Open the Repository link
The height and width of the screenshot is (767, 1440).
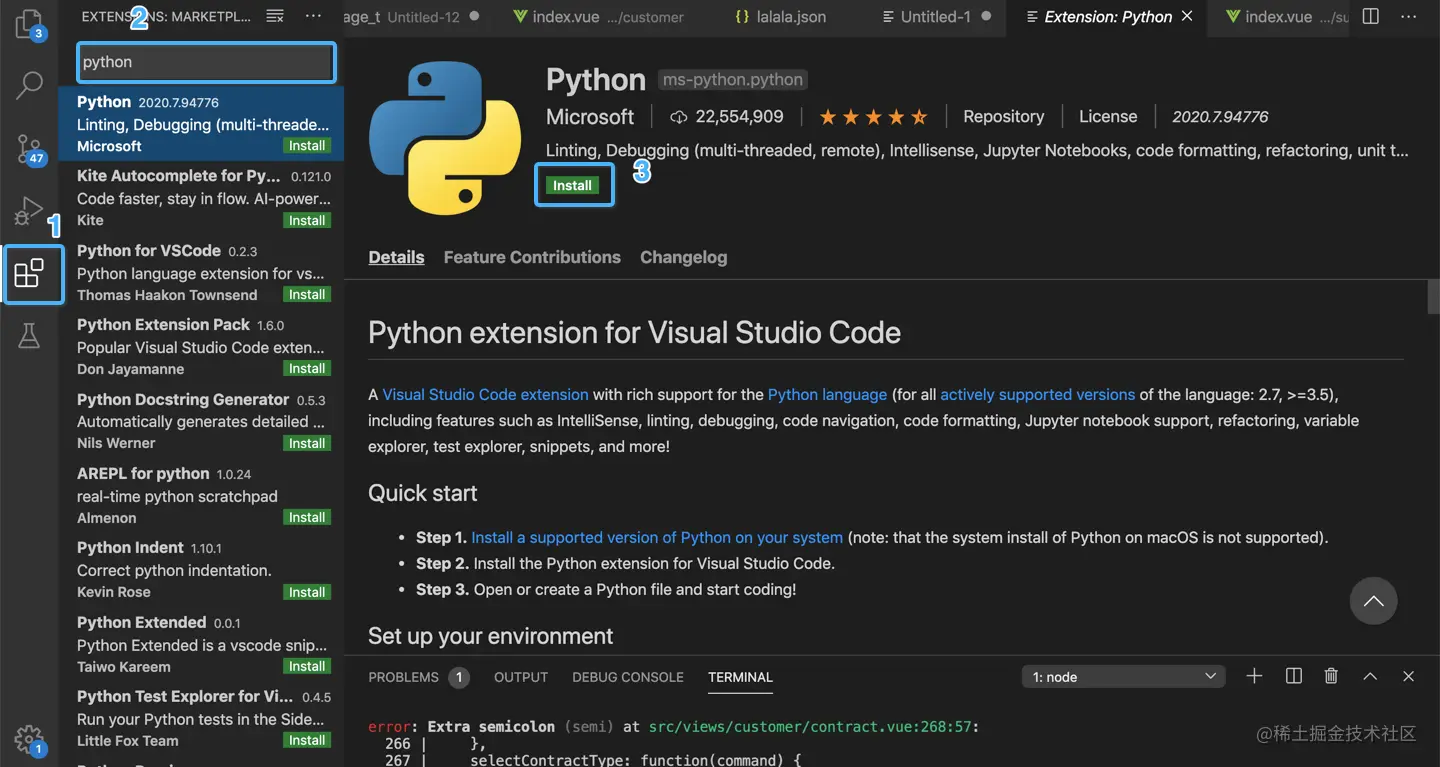(1003, 117)
